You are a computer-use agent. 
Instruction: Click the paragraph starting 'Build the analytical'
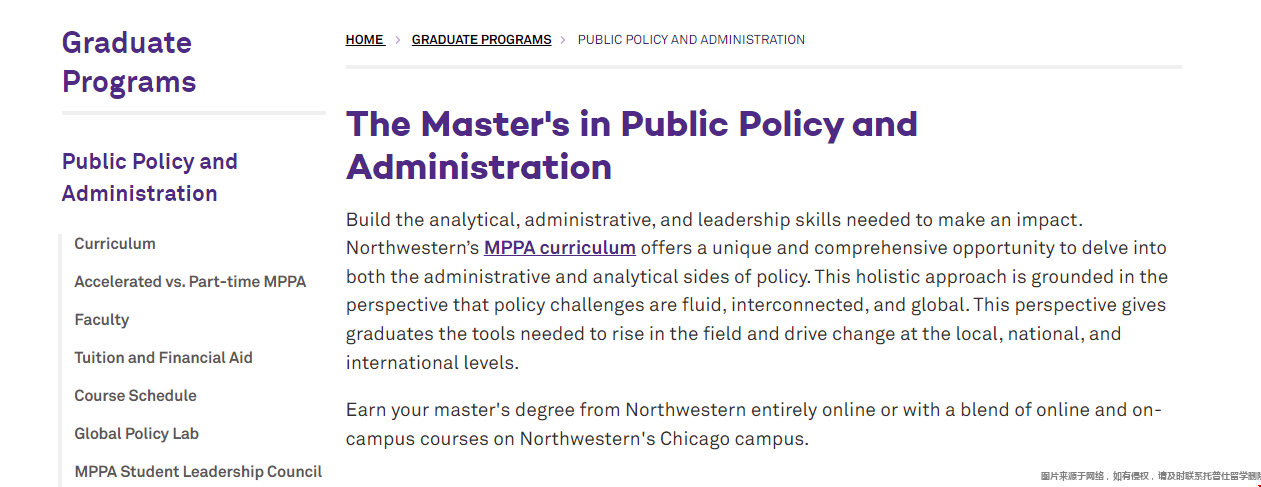tap(758, 291)
